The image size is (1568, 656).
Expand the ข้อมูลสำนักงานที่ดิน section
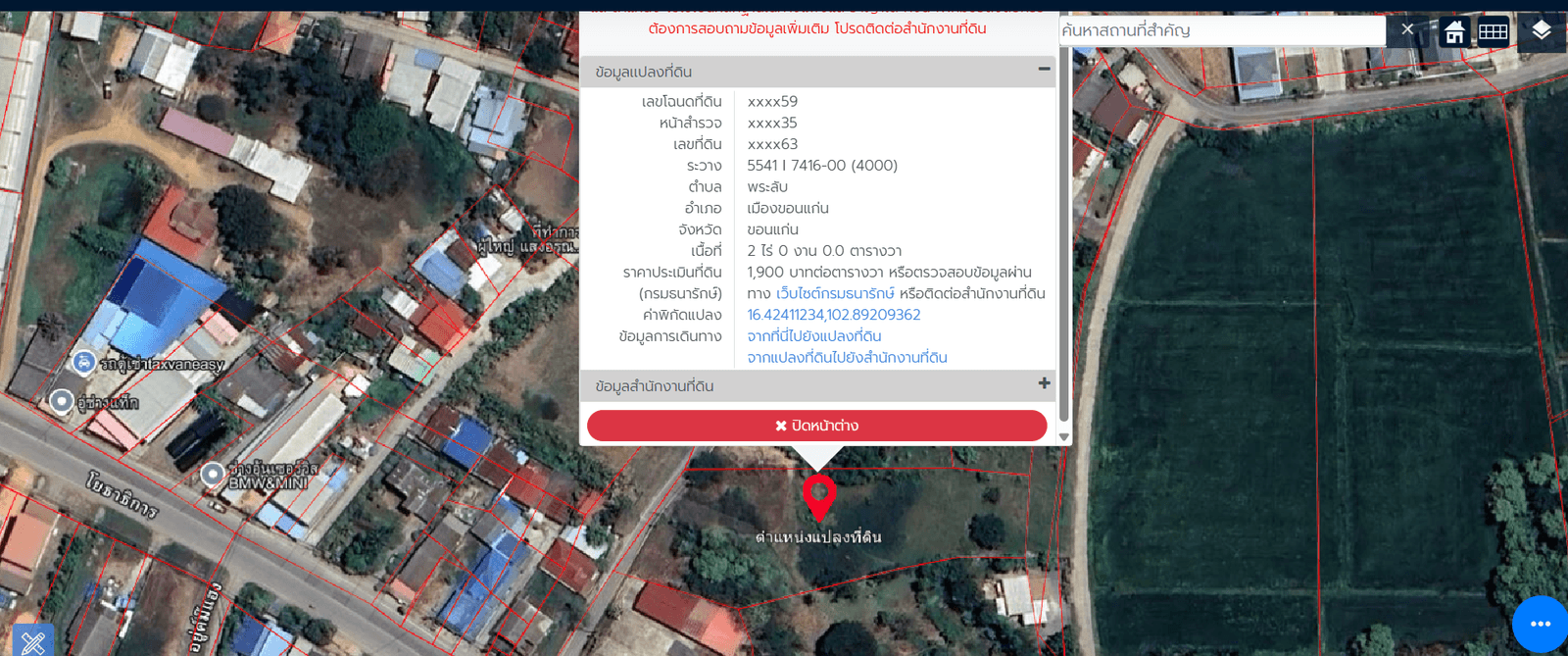pyautogui.click(x=1044, y=384)
